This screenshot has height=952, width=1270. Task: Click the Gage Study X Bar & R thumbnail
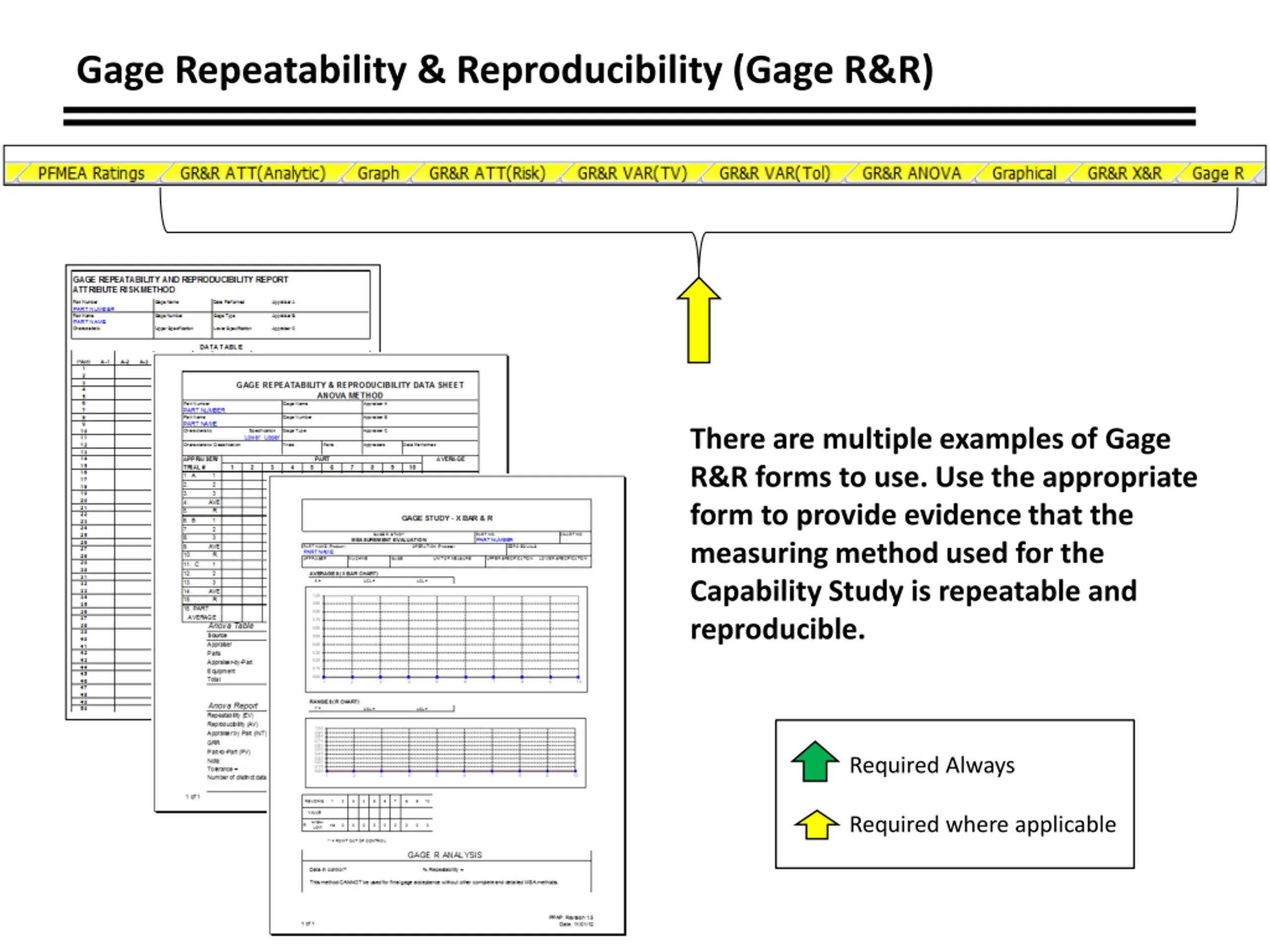click(447, 705)
